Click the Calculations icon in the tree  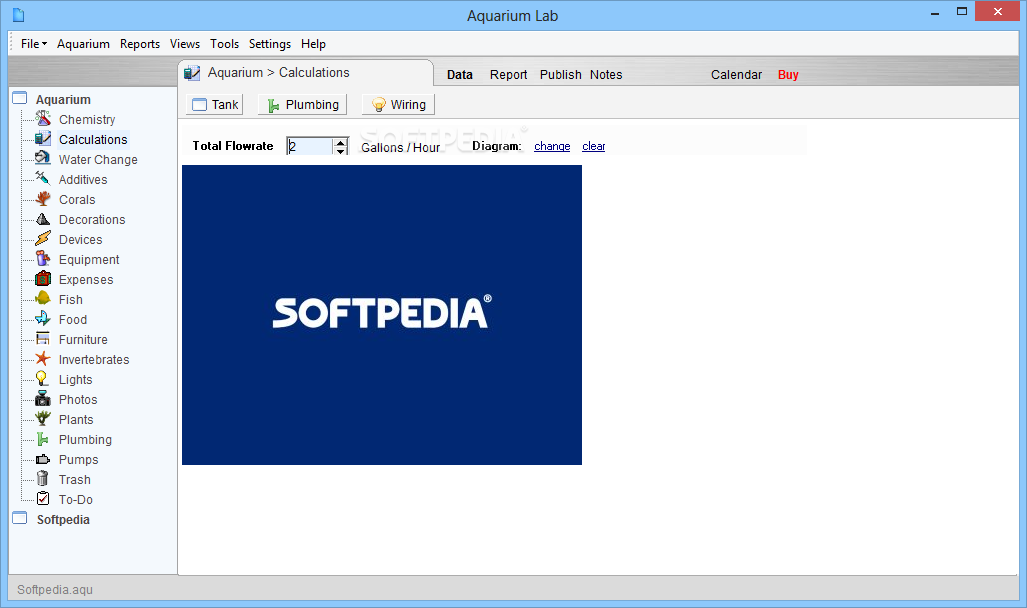click(43, 138)
